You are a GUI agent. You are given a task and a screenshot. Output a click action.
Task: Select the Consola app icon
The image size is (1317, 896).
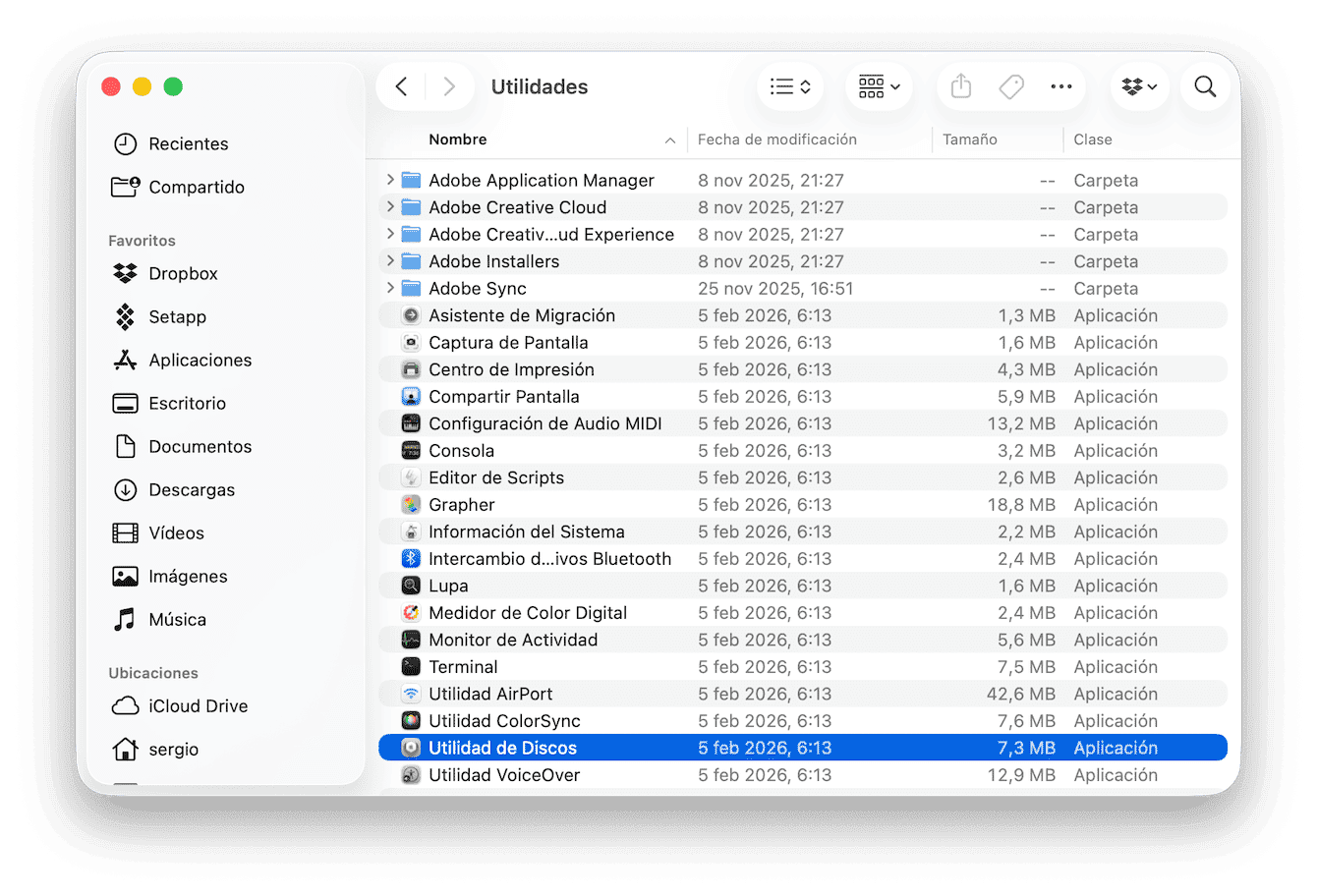click(411, 450)
